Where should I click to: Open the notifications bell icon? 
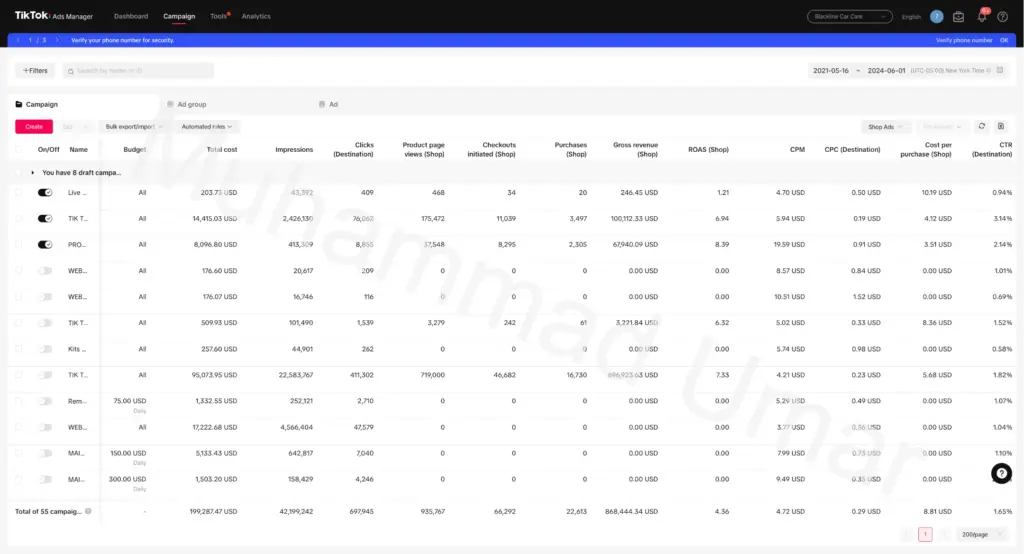click(x=982, y=17)
